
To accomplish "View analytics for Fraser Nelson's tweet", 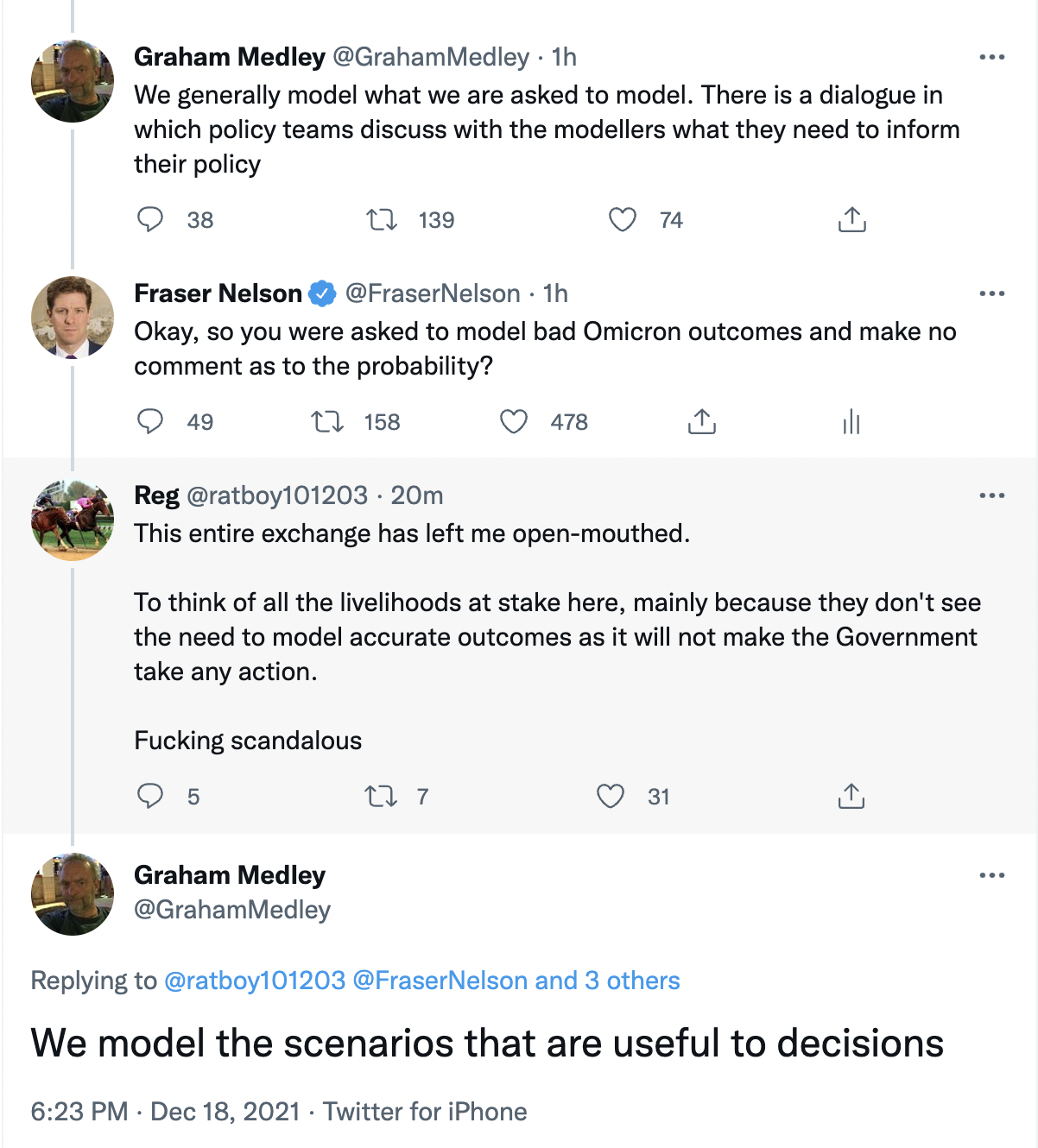I will point(851,421).
